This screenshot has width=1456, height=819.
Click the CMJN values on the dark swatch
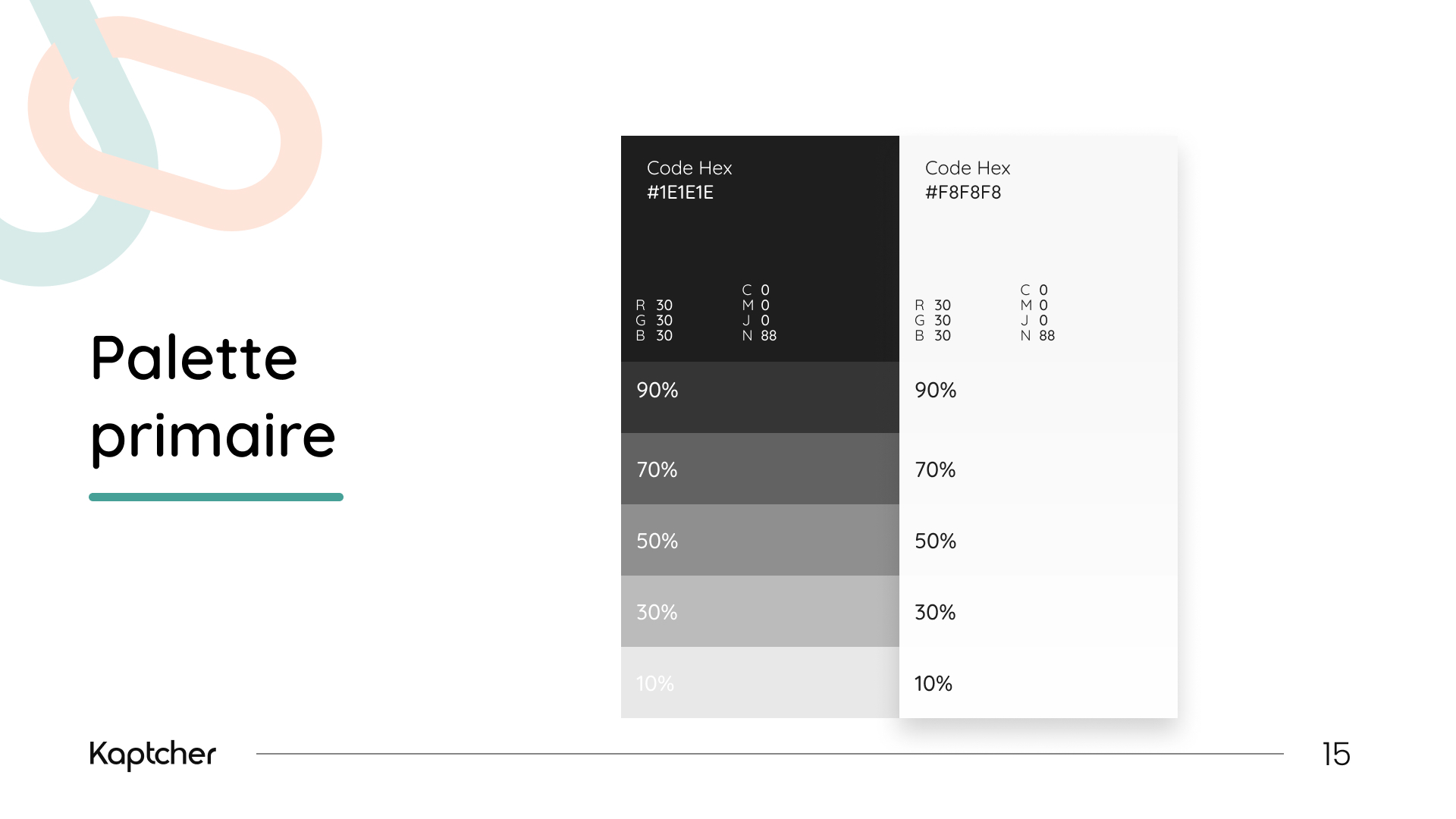759,312
